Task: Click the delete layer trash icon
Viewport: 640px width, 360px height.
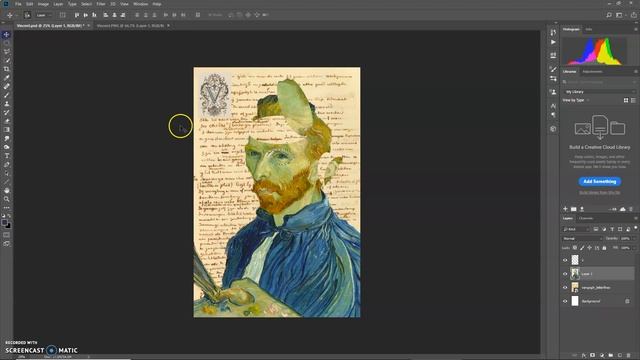Action: 629,356
